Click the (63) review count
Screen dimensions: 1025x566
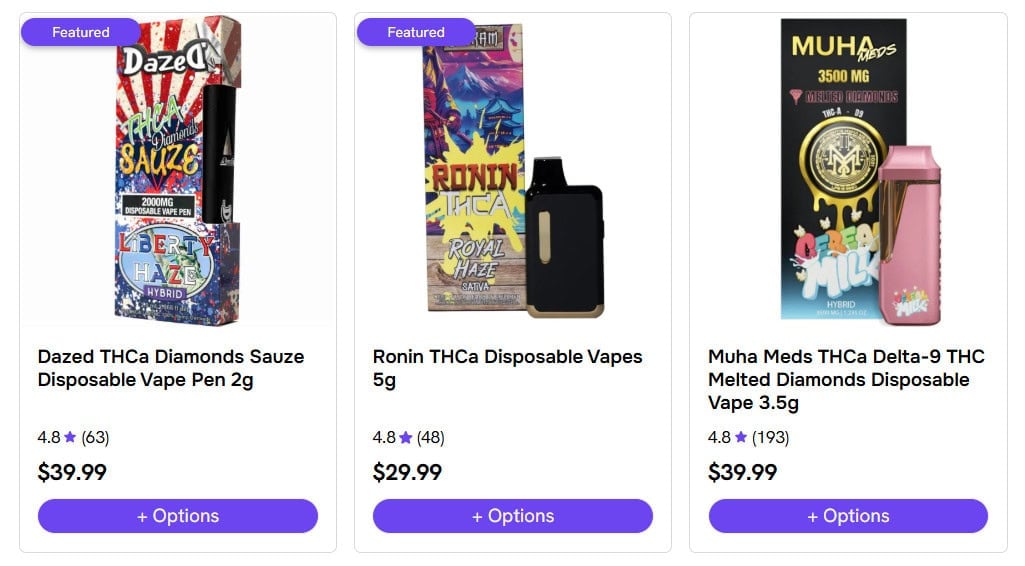(x=95, y=438)
